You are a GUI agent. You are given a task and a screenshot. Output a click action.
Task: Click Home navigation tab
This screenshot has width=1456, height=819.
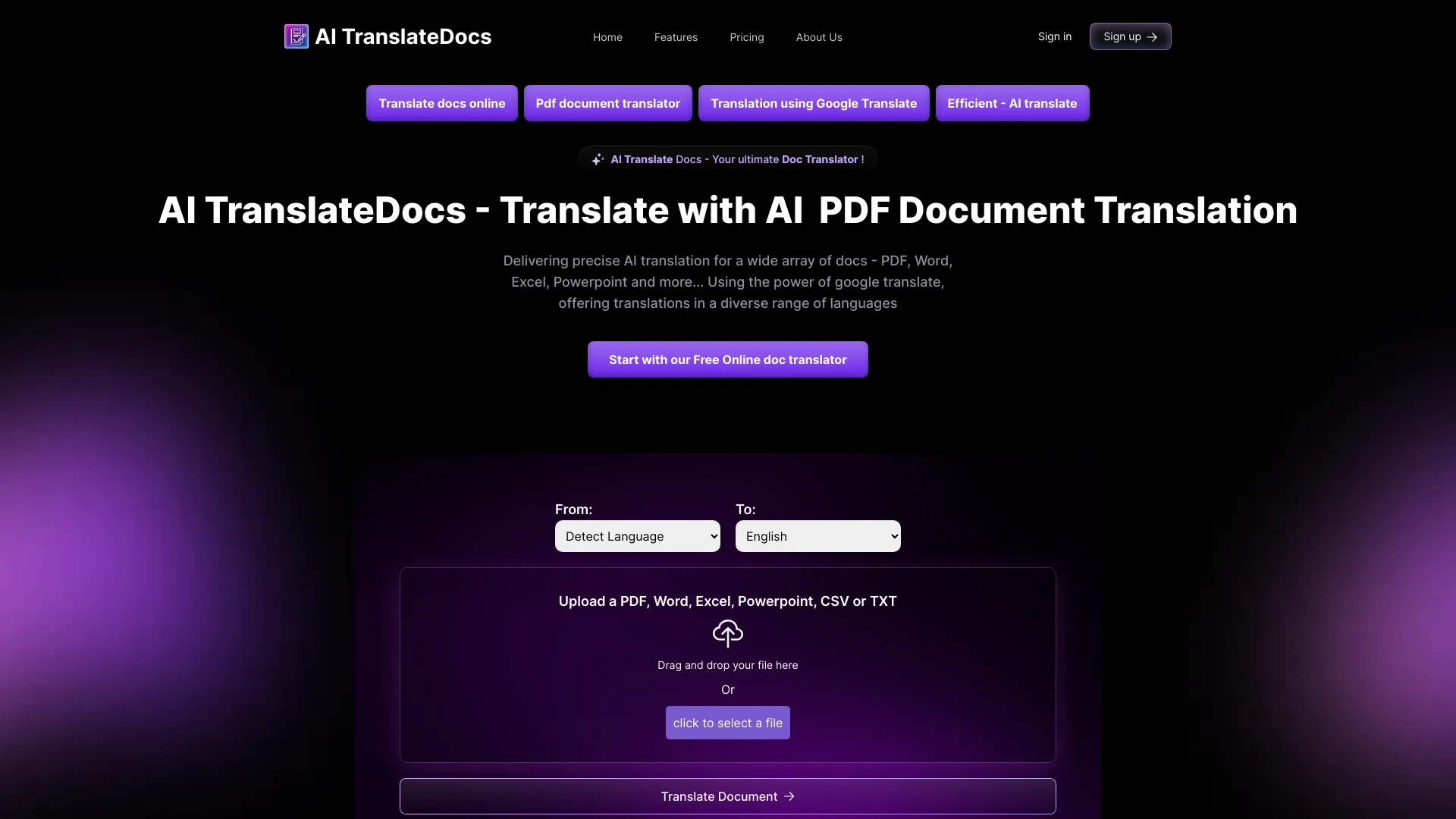pos(607,36)
